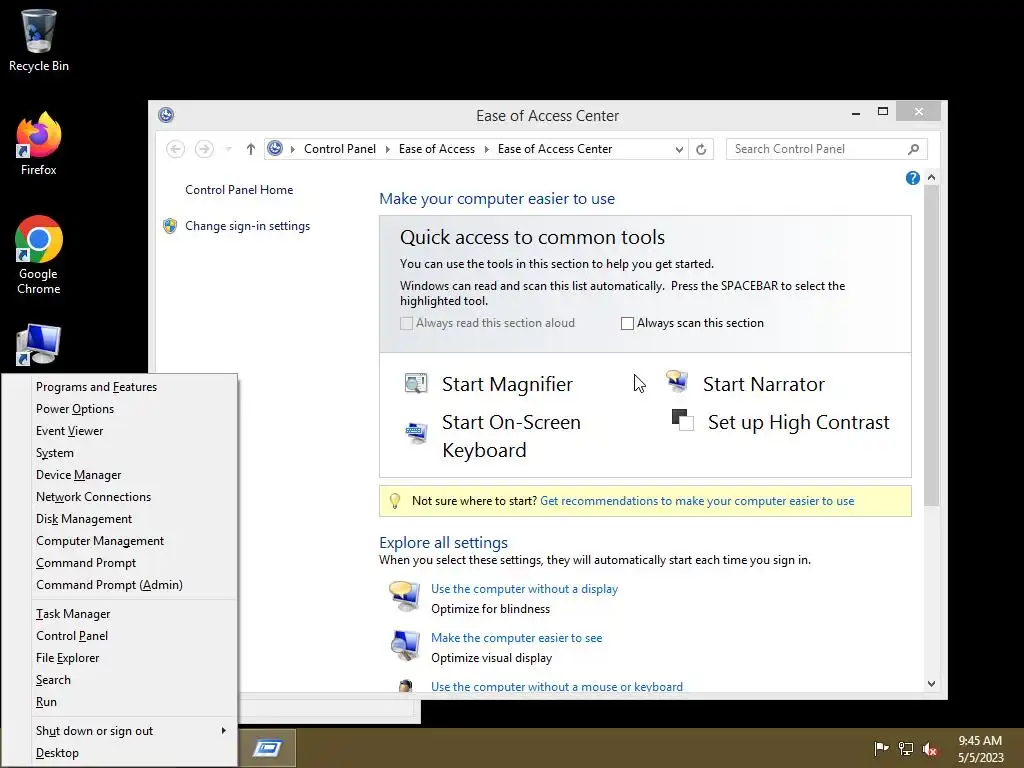Open Help with the blue question mark
This screenshot has width=1024, height=768.
[x=912, y=178]
